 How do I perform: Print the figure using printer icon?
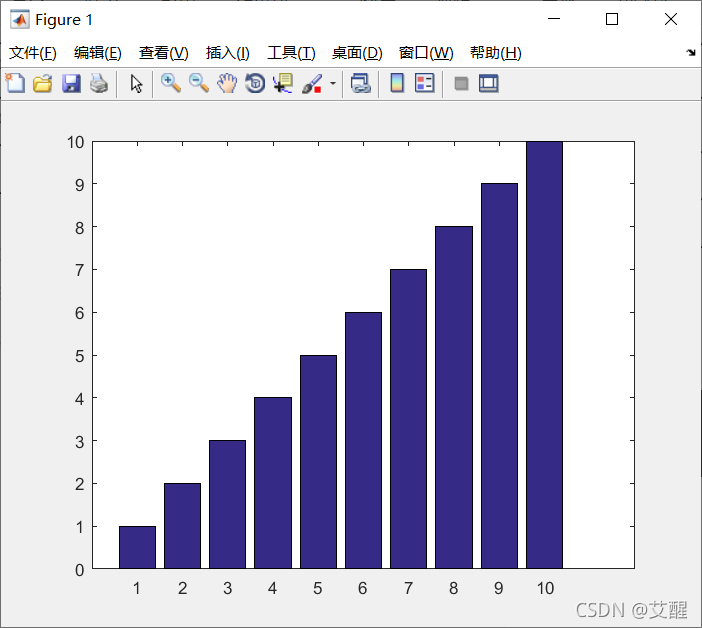(99, 83)
